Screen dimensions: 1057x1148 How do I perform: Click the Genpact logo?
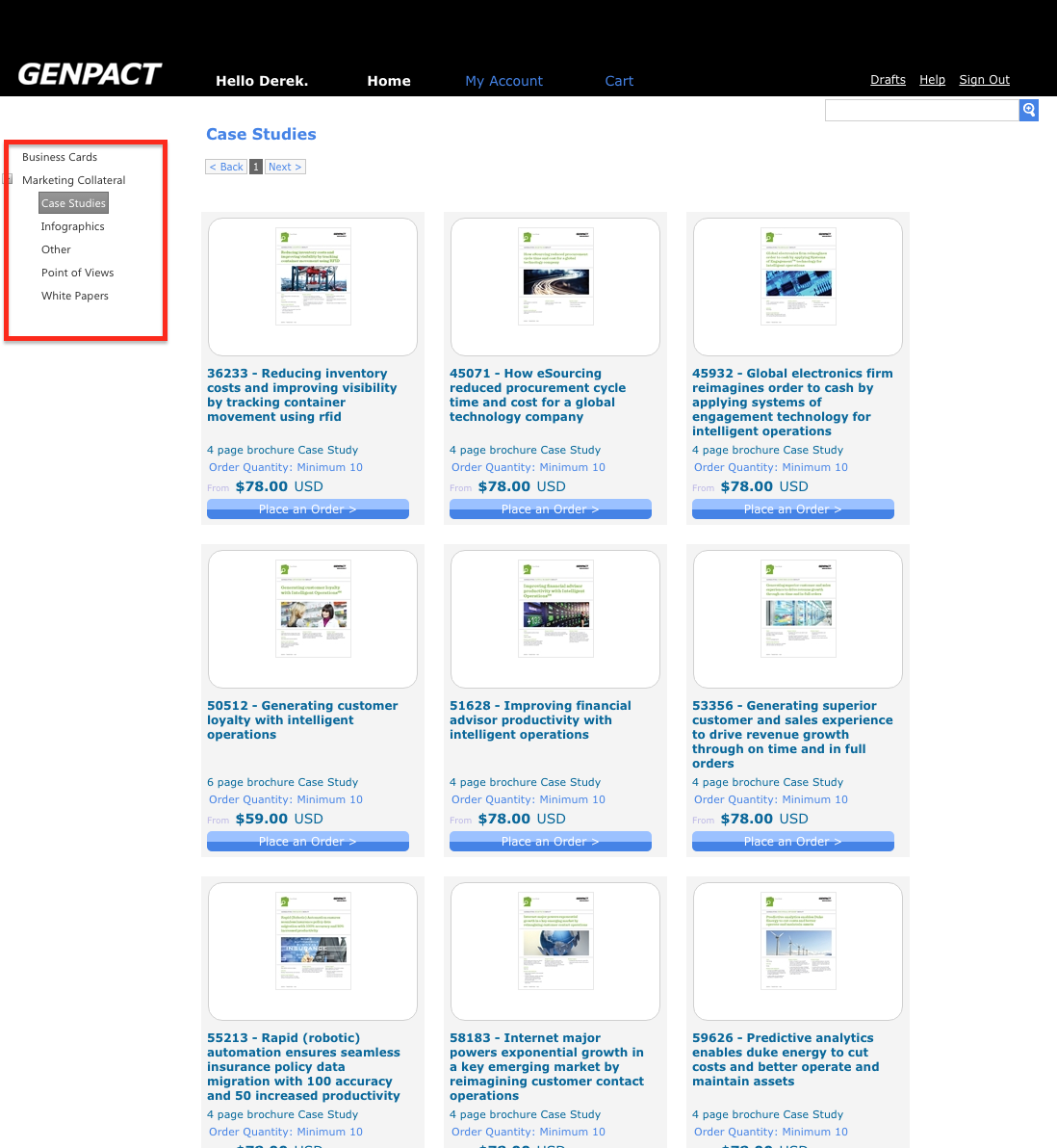pos(90,75)
